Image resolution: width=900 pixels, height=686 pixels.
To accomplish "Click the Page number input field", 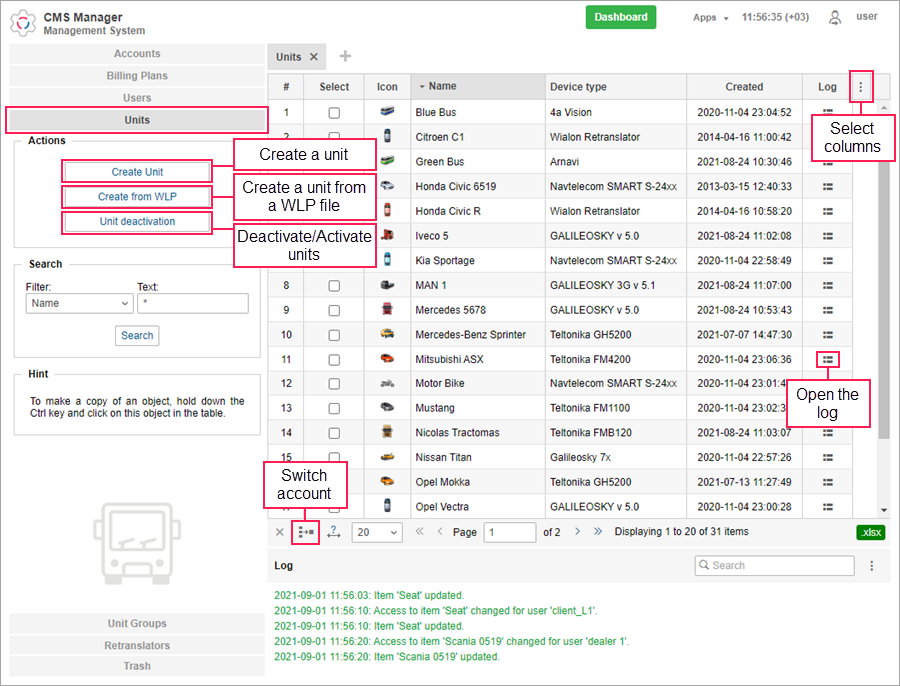I will [510, 532].
